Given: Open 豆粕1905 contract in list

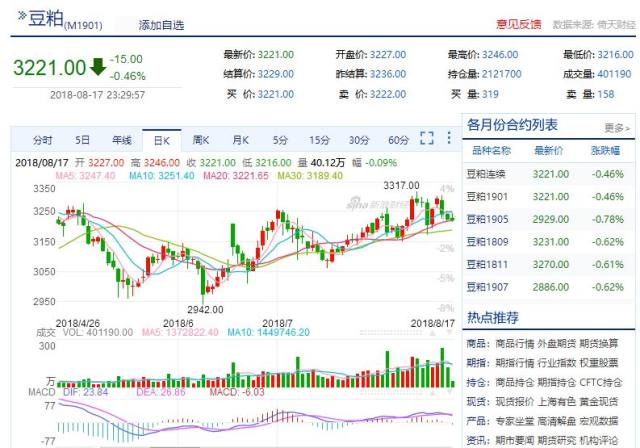Looking at the screenshot, I should [493, 219].
